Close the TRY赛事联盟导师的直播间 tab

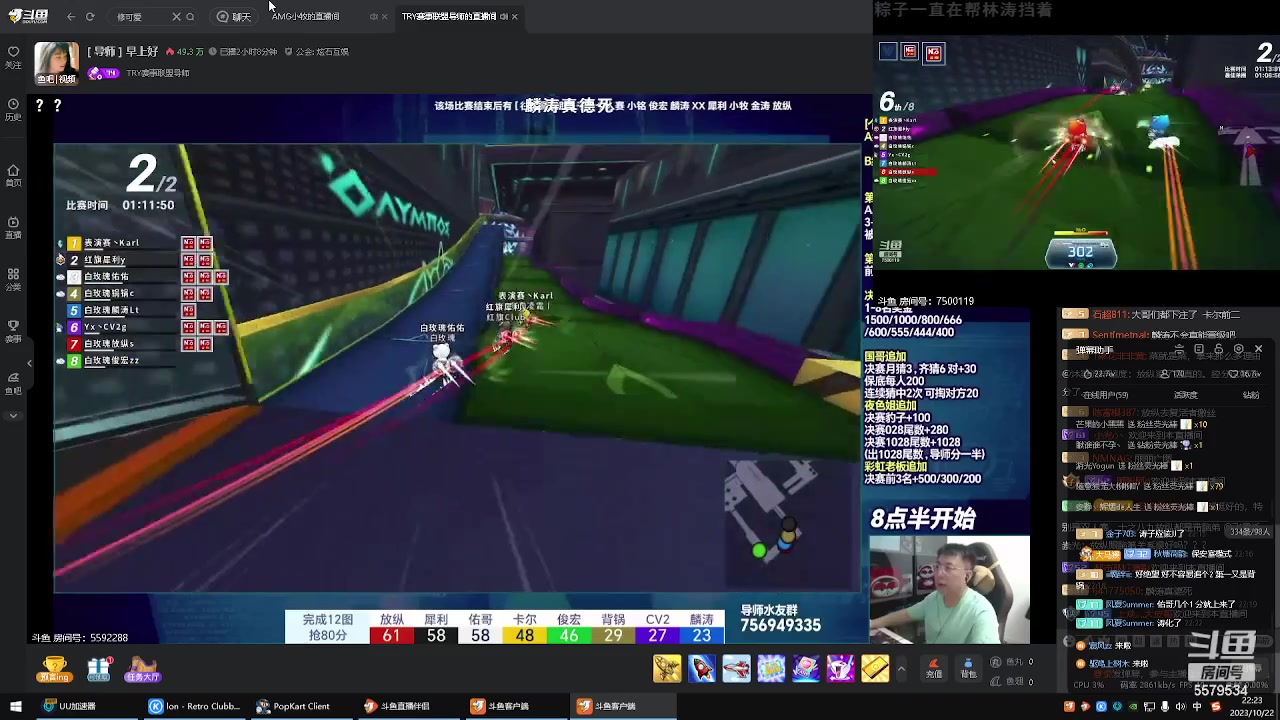coord(514,16)
